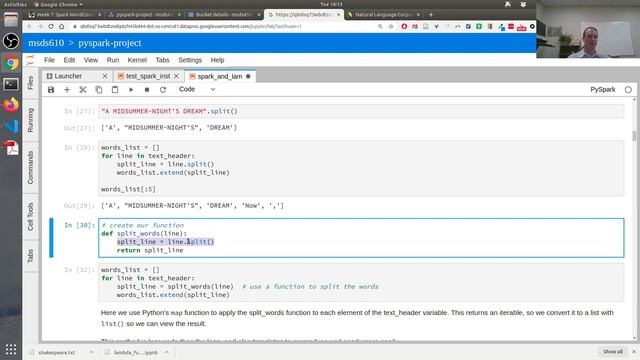Copy selected cell from the notebook toolbar

99,89
